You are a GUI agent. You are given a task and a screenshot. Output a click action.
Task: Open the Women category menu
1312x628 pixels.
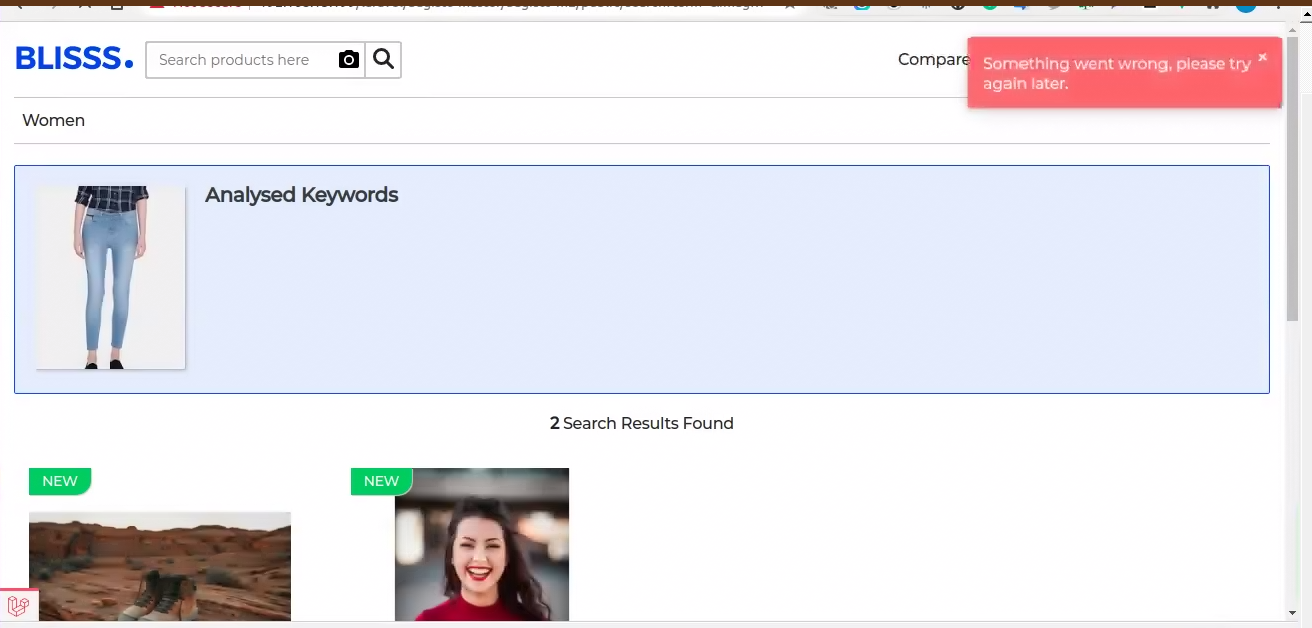click(54, 120)
